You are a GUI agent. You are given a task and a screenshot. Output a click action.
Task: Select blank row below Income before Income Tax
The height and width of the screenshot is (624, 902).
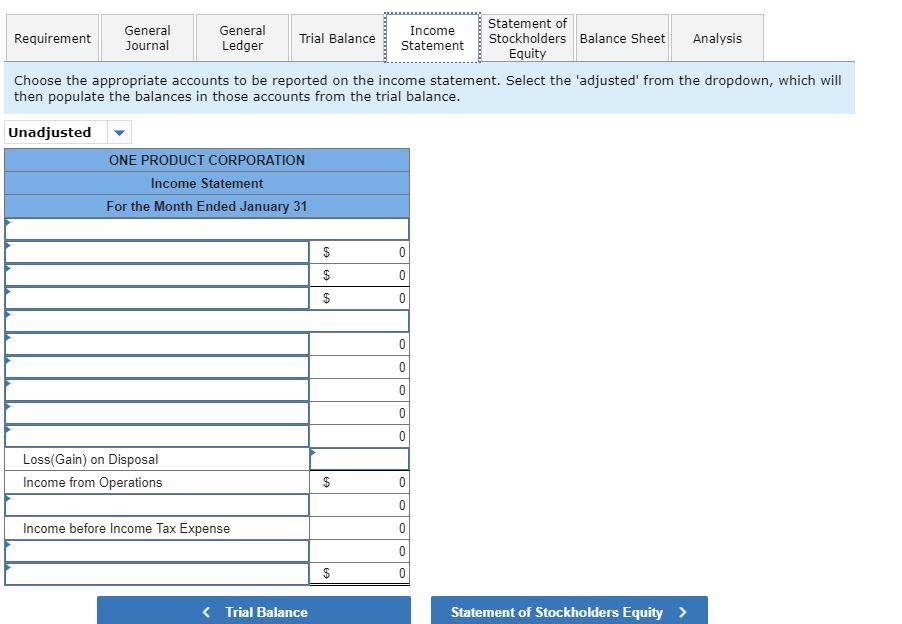click(x=157, y=551)
